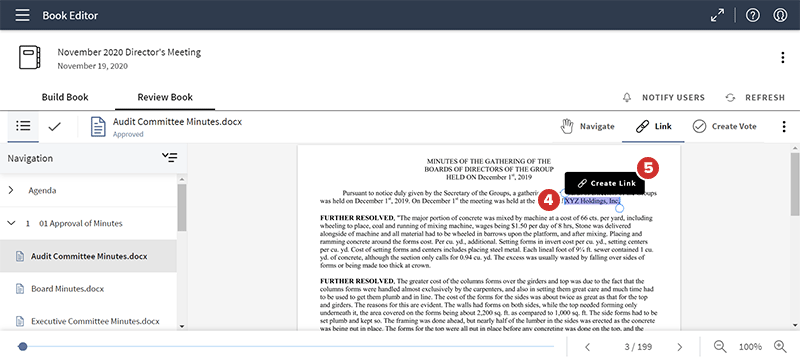This screenshot has height=362, width=800.
Task: Click the fullscreen expand arrows icon
Action: point(718,15)
